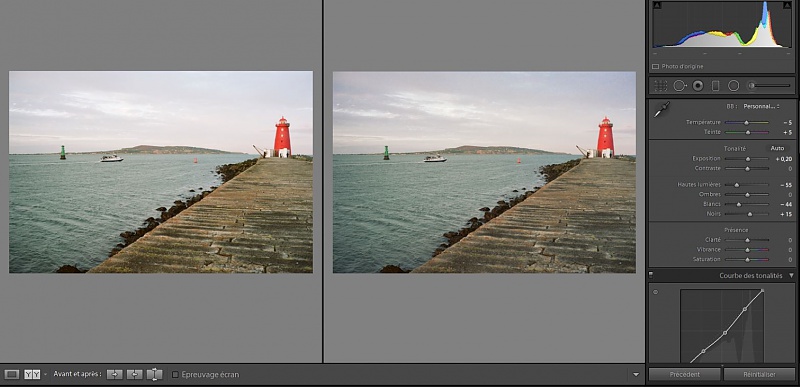This screenshot has height=387, width=800.
Task: Select the Spot Removal tool
Action: point(680,86)
